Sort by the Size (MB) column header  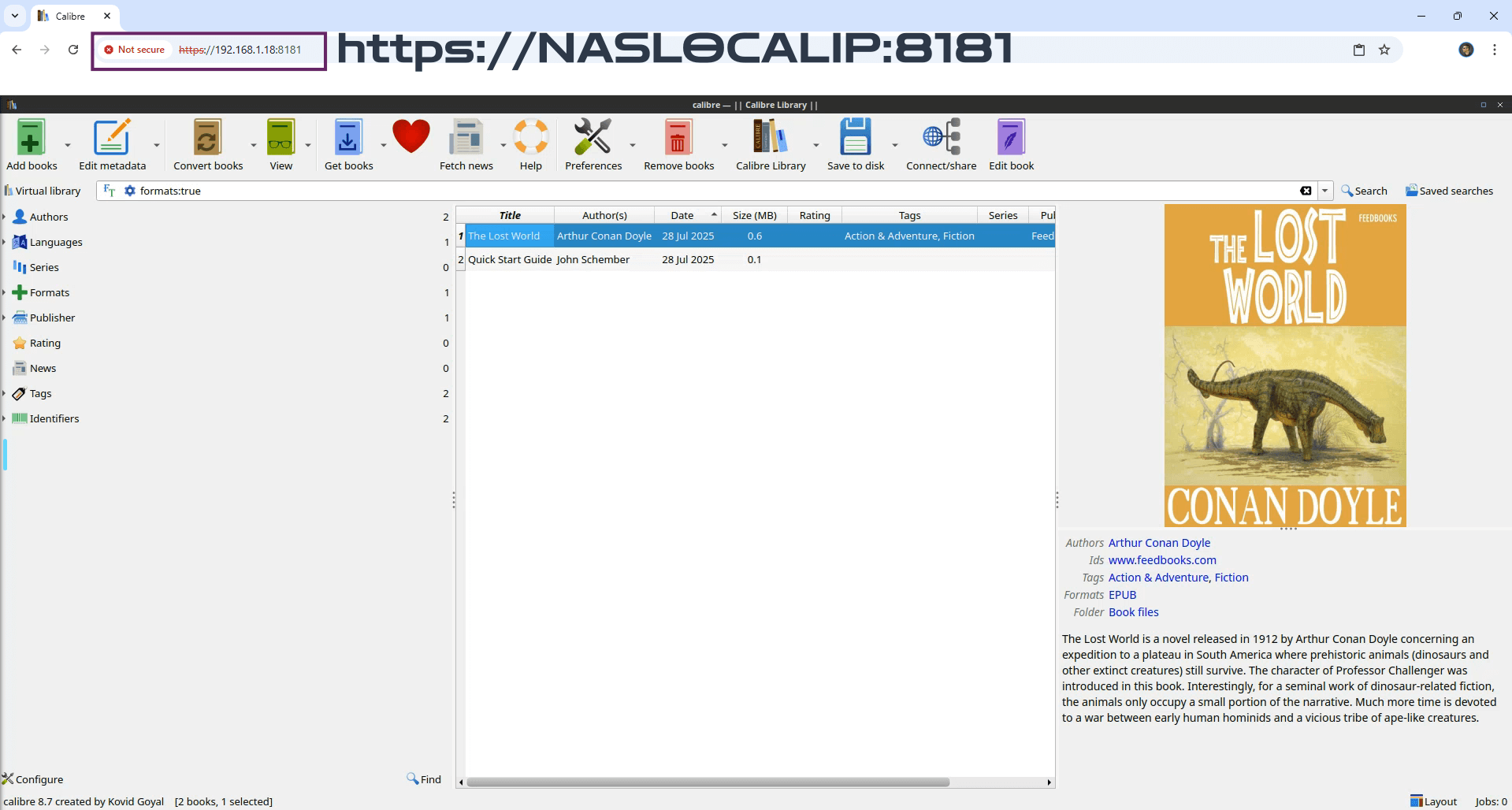(754, 215)
